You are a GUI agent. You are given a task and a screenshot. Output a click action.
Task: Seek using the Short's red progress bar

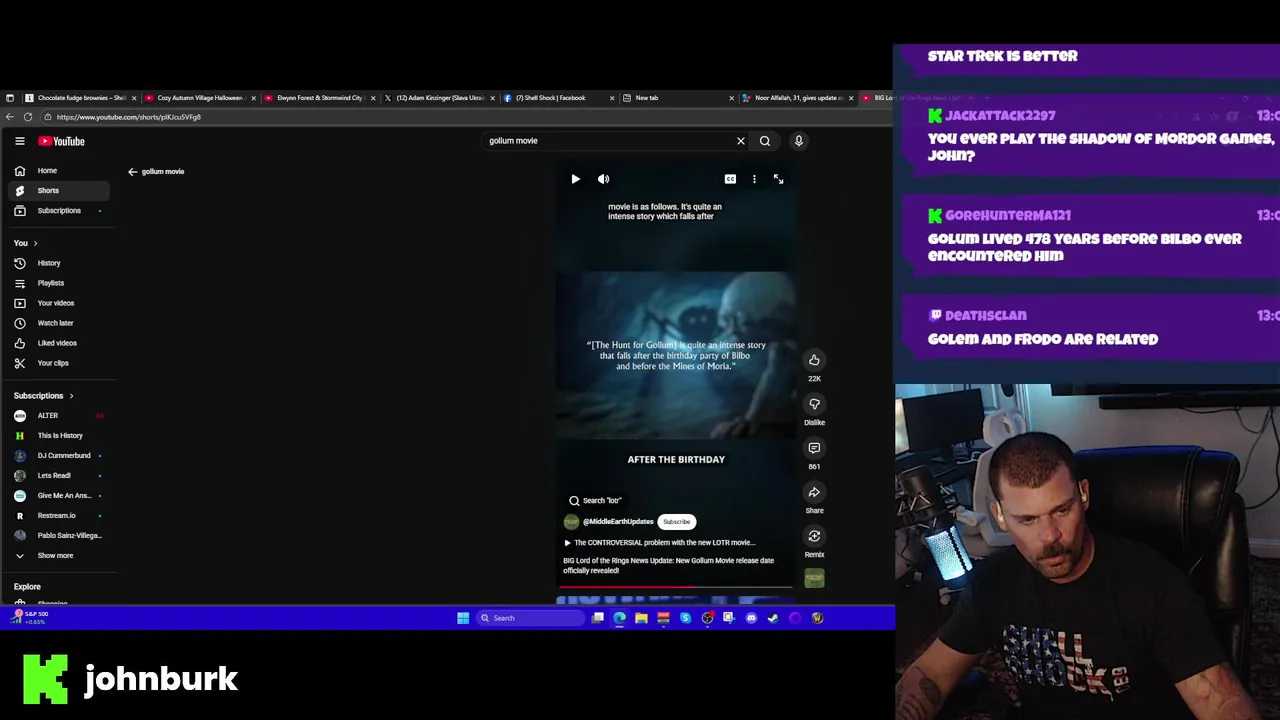pos(676,587)
